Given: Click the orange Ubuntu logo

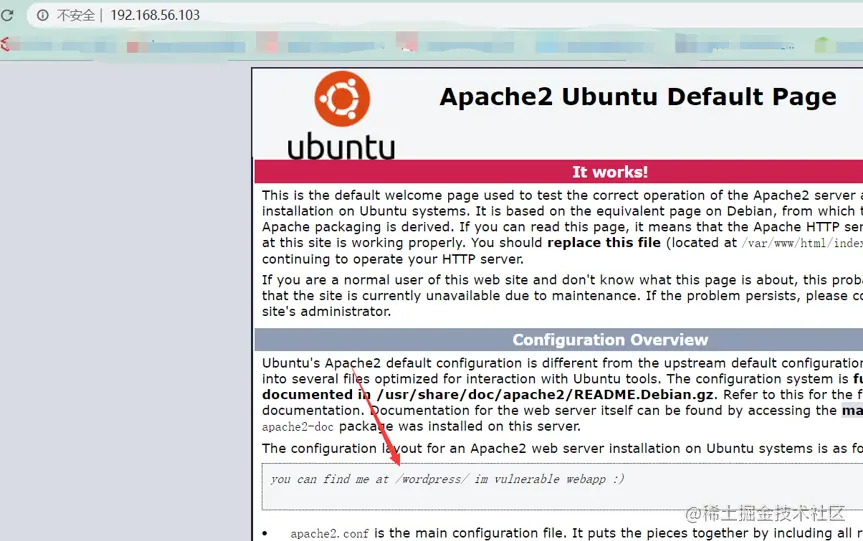Looking at the screenshot, I should [x=342, y=99].
